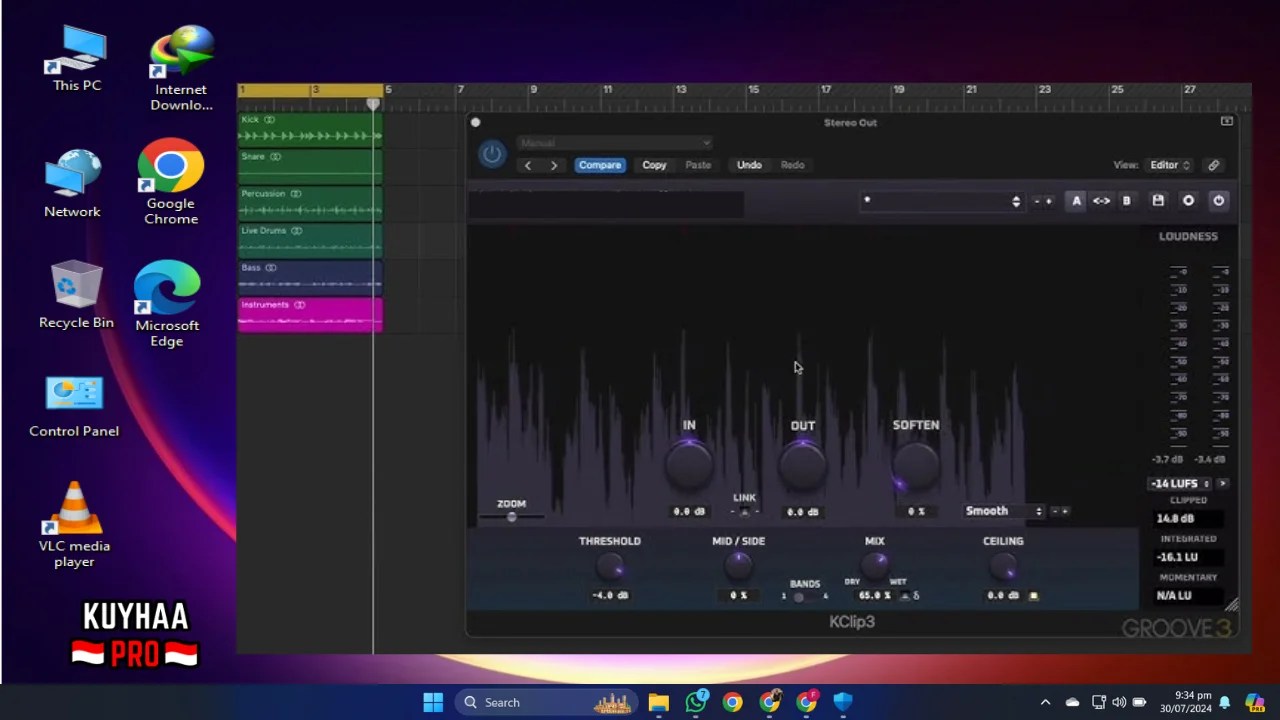Click the THRESHOLD value -4.0 dB
Viewport: 1280px width, 720px height.
[x=610, y=595]
